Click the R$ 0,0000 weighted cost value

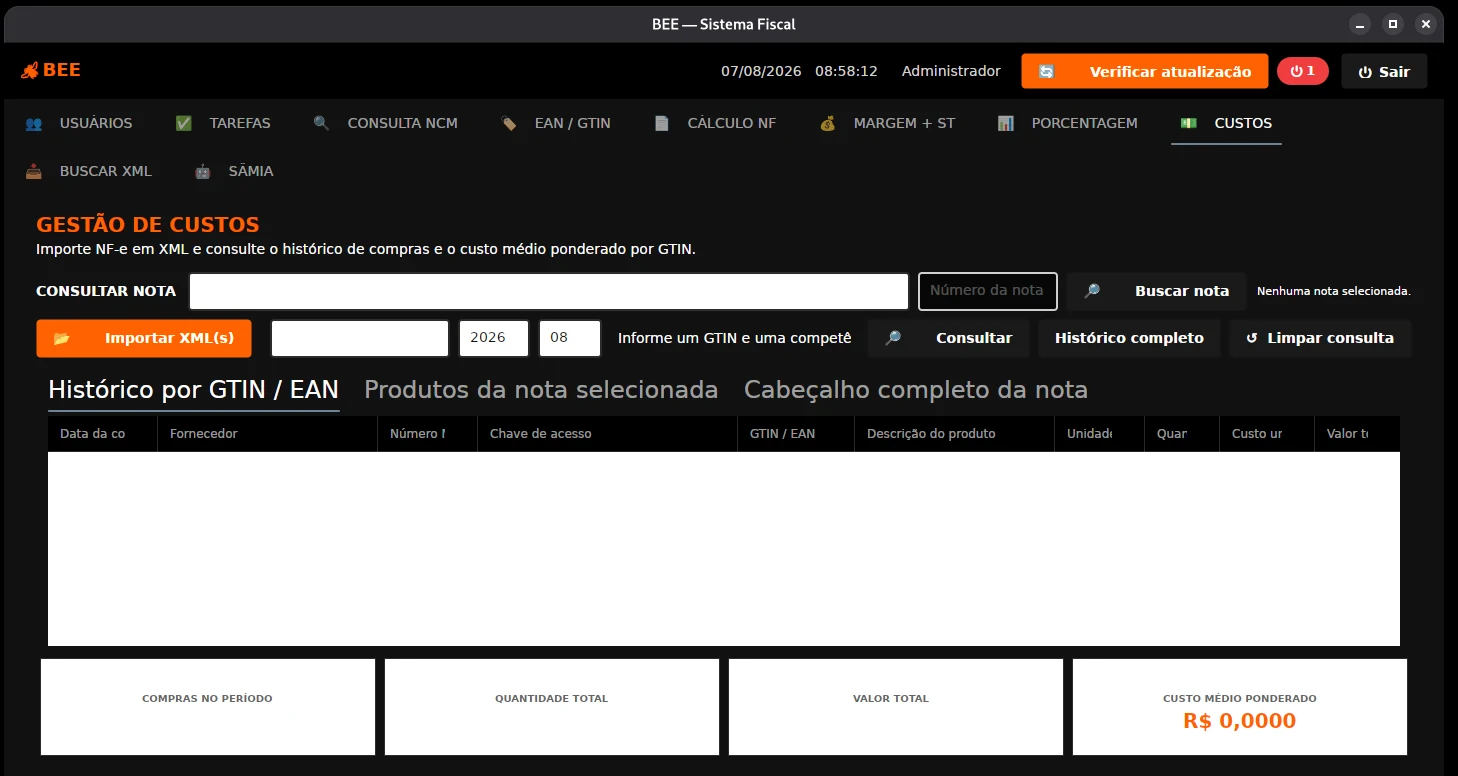tap(1239, 721)
